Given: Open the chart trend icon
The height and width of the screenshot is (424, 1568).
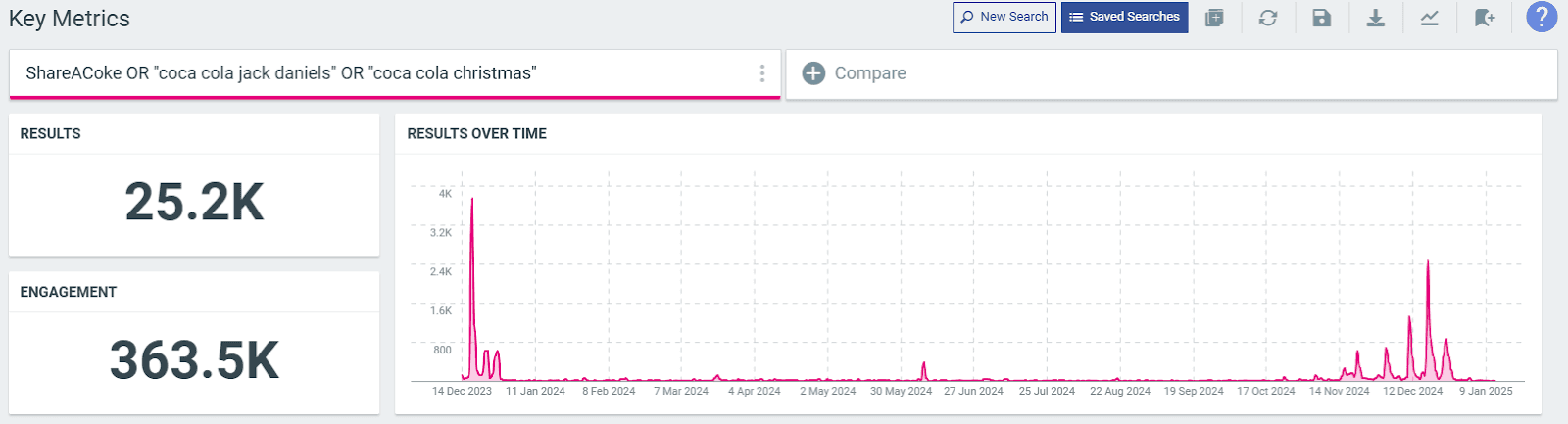Looking at the screenshot, I should coord(1430,18).
